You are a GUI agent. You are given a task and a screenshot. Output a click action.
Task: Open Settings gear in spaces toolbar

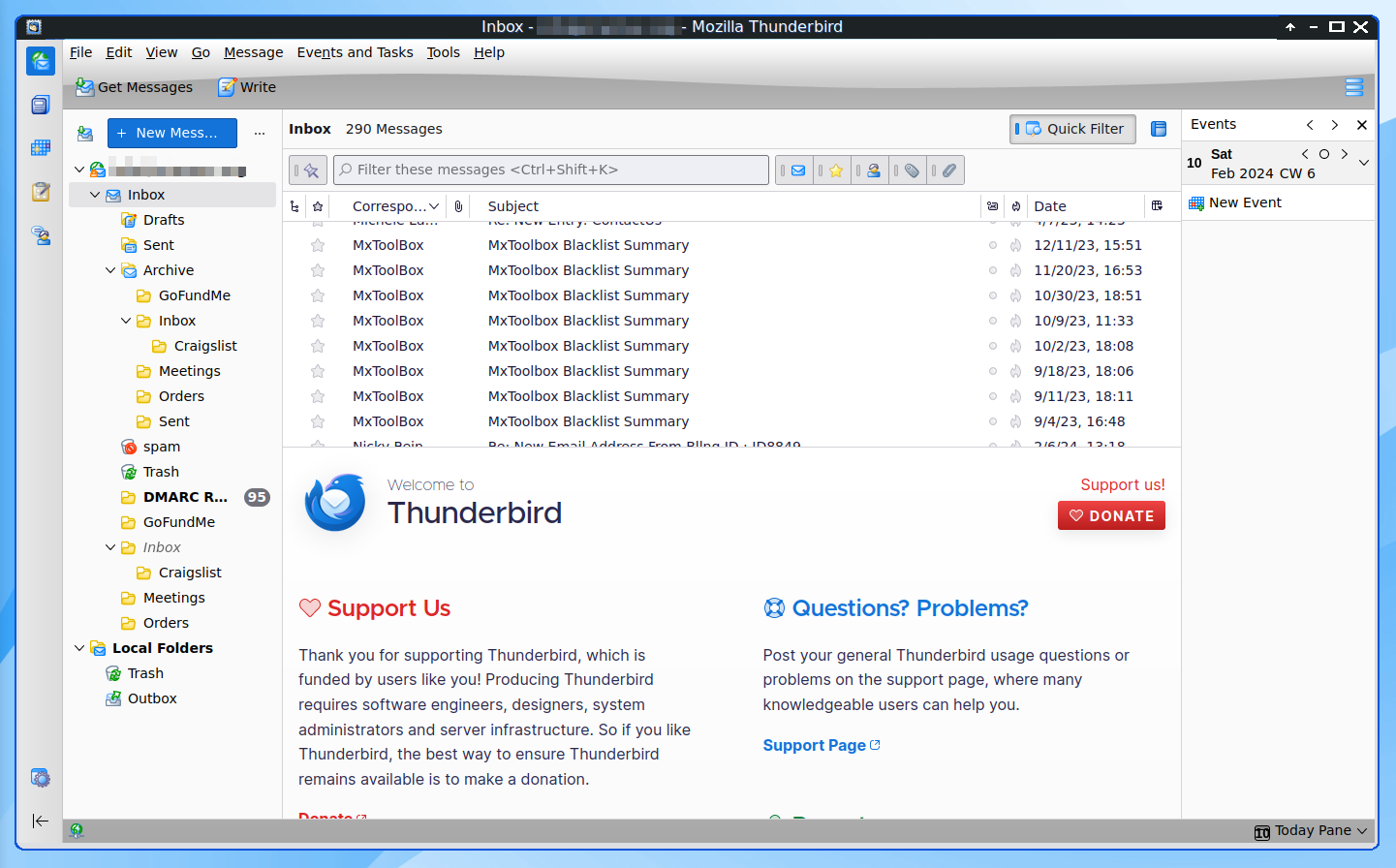click(40, 778)
